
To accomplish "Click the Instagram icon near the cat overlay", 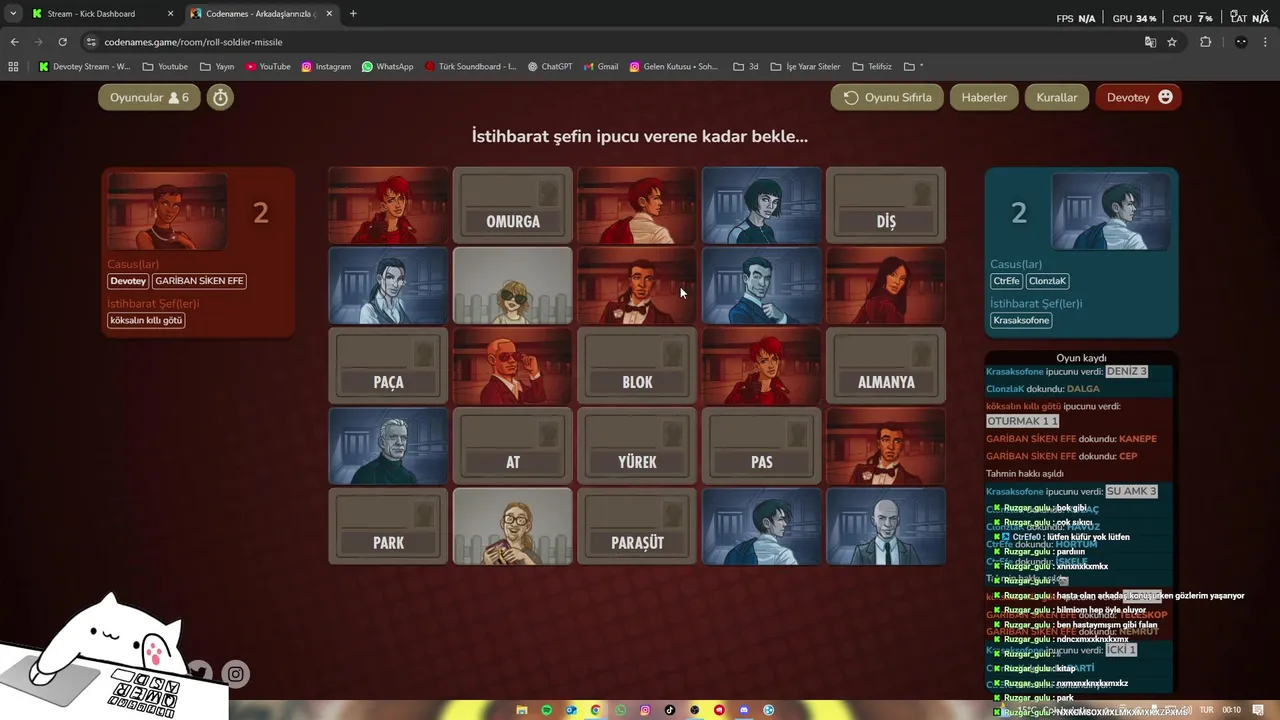I will [x=235, y=674].
